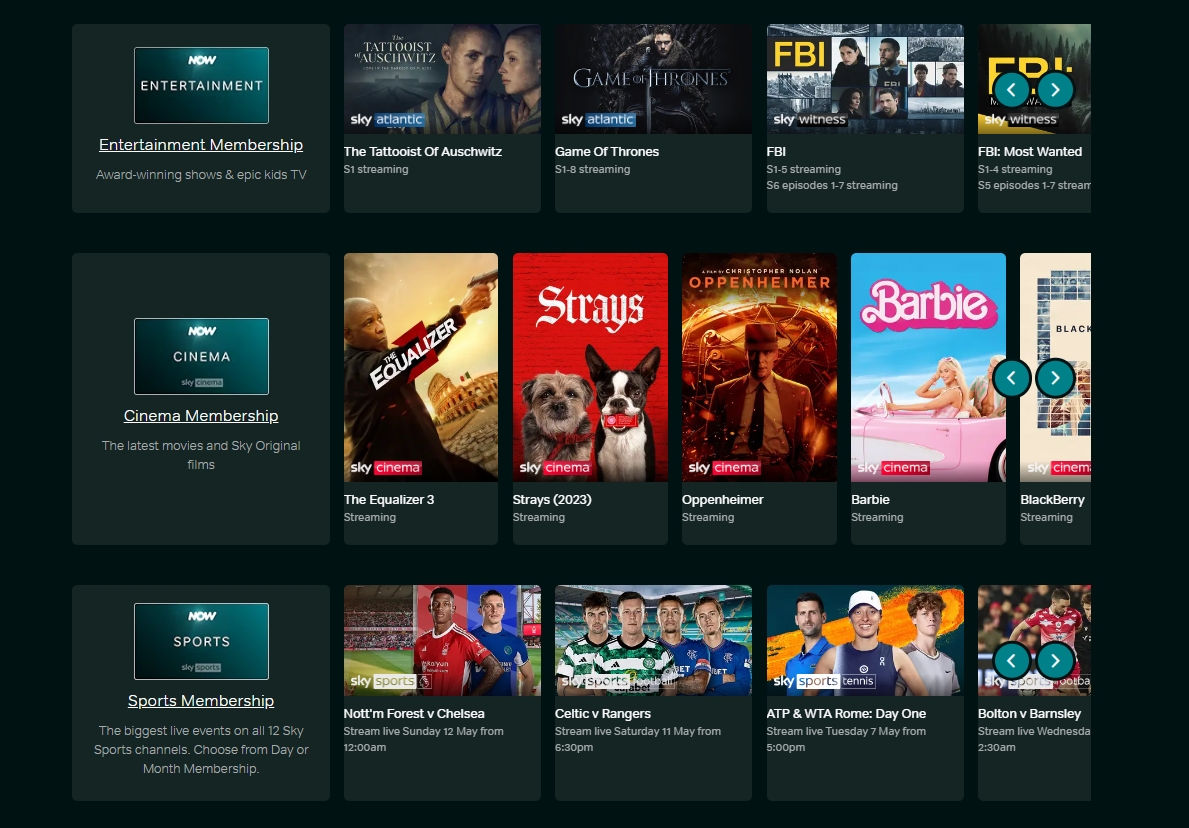Open the NOW Entertainment logo tile
The width and height of the screenshot is (1189, 828).
[201, 85]
